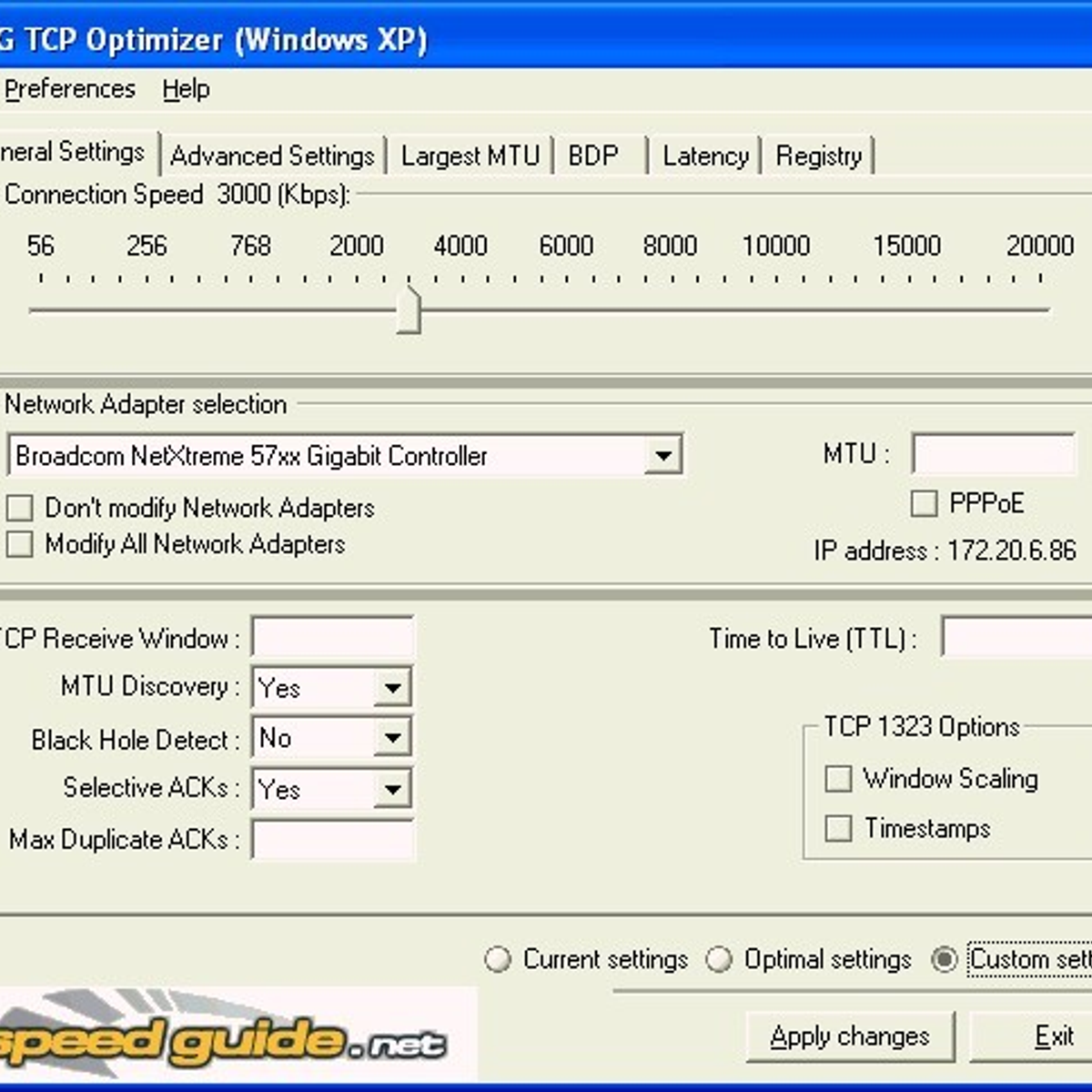
Task: Check Don't modify Network Adapters
Action: [x=20, y=508]
